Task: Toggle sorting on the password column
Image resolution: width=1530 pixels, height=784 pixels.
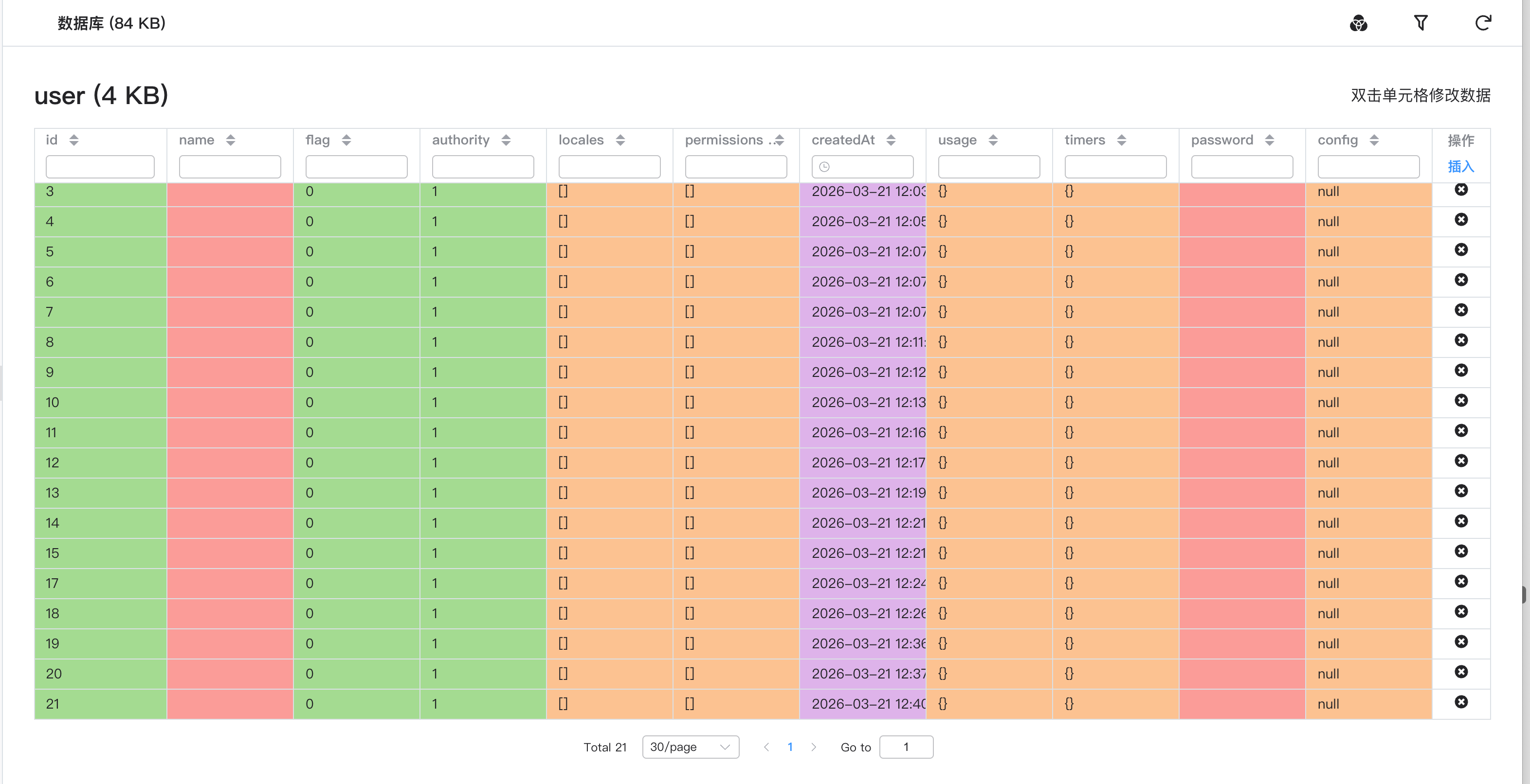Action: pyautogui.click(x=1269, y=140)
